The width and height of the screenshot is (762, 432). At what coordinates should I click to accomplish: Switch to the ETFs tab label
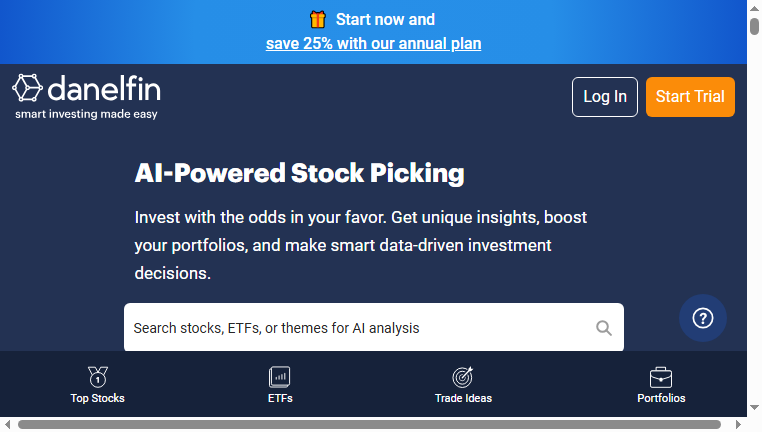click(280, 398)
